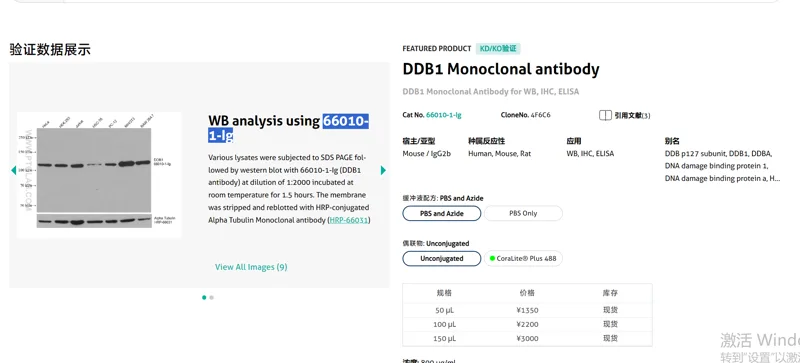Select the 100 µL size row

click(x=527, y=324)
